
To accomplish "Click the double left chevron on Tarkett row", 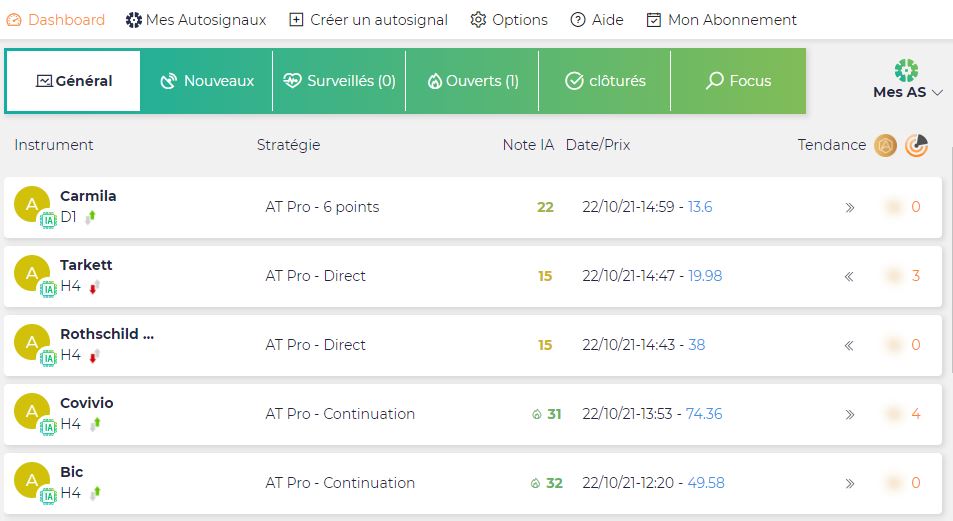I will click(x=849, y=276).
